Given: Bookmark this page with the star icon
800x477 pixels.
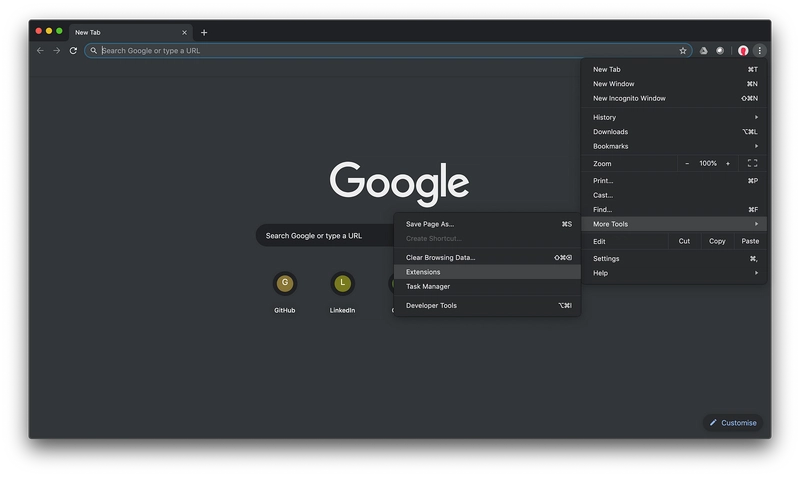Looking at the screenshot, I should click(683, 51).
